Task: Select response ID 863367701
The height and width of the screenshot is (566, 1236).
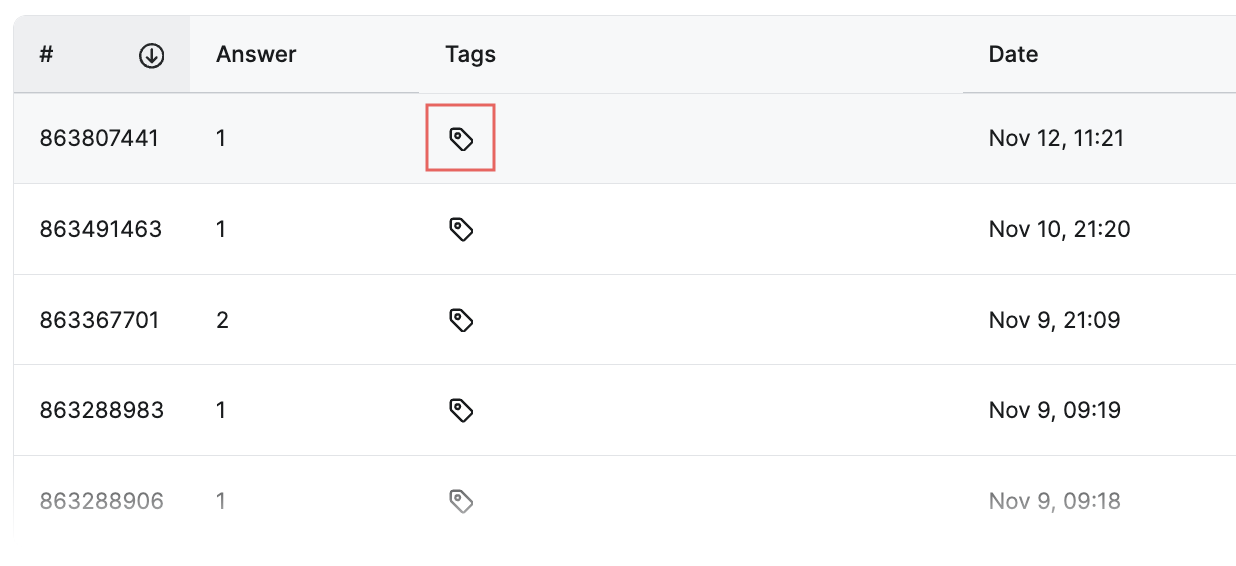Action: pyautogui.click(x=99, y=320)
